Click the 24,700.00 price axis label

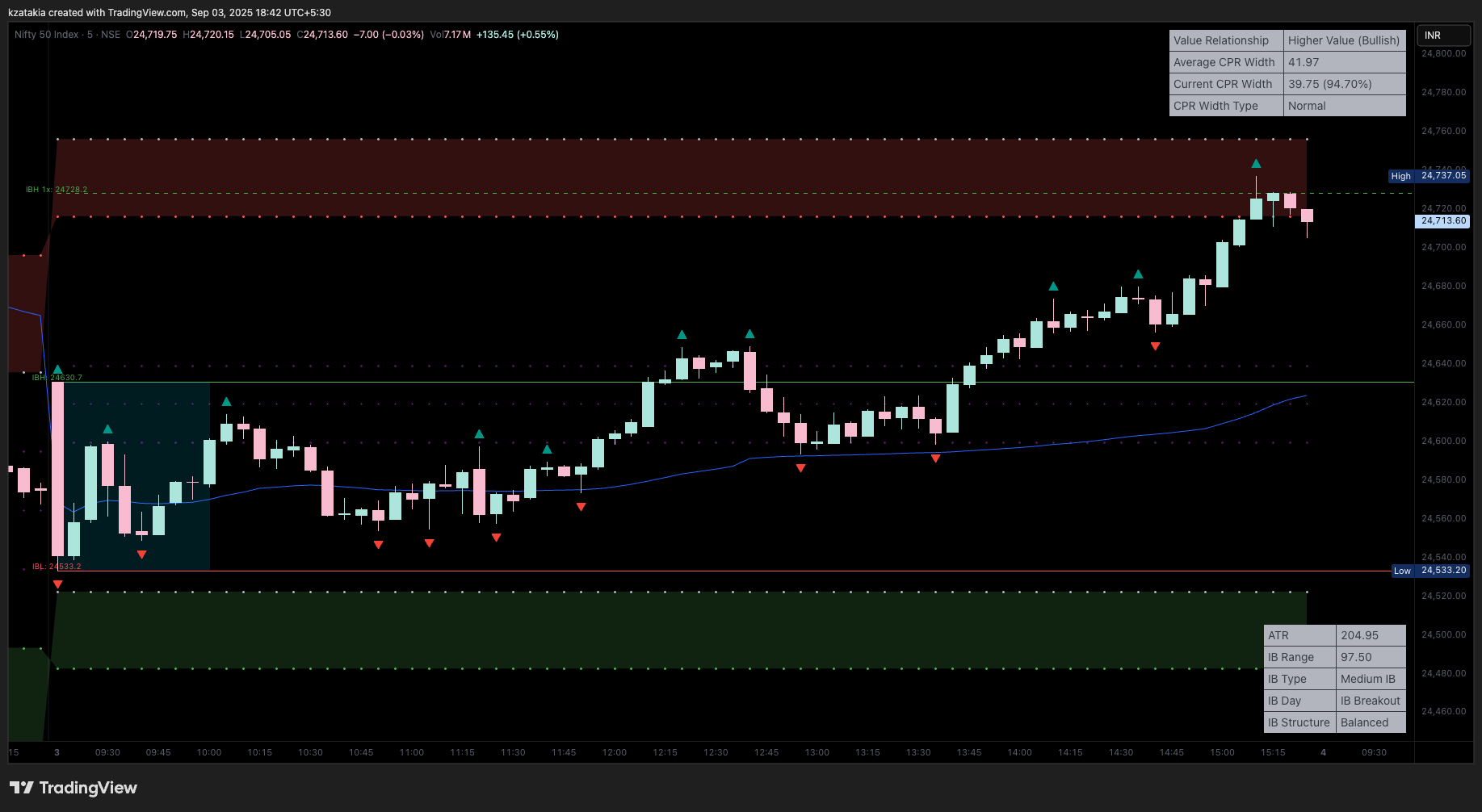[x=1443, y=247]
